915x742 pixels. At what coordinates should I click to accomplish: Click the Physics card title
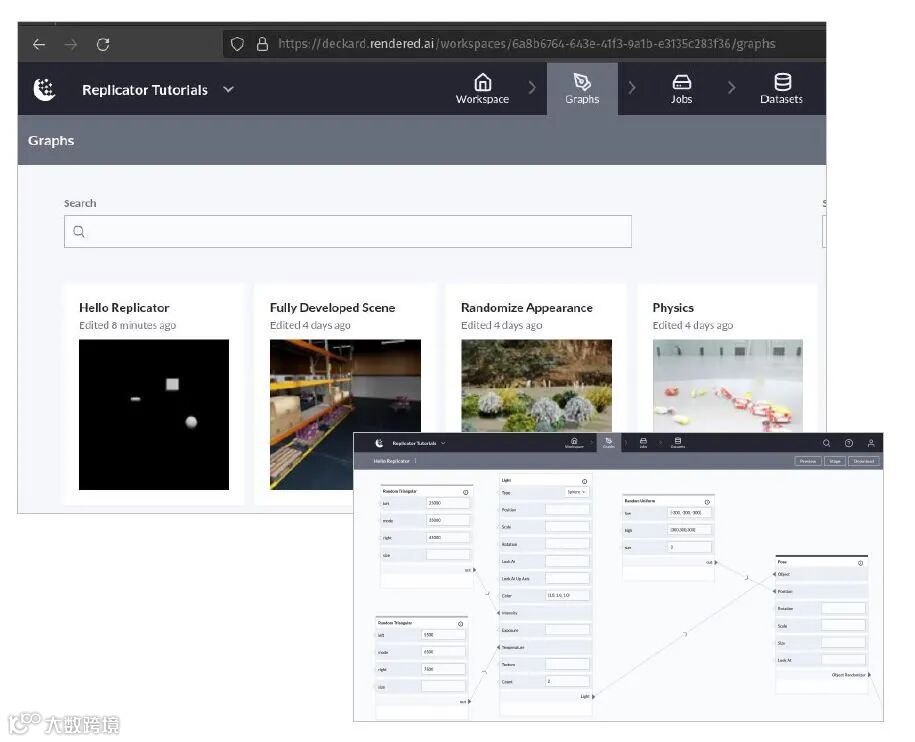(x=673, y=307)
